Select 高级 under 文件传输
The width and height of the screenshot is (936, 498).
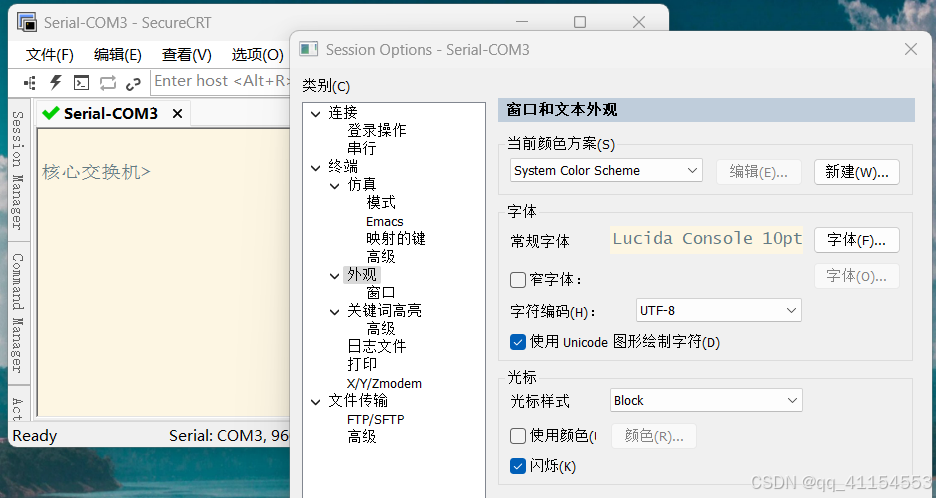362,437
